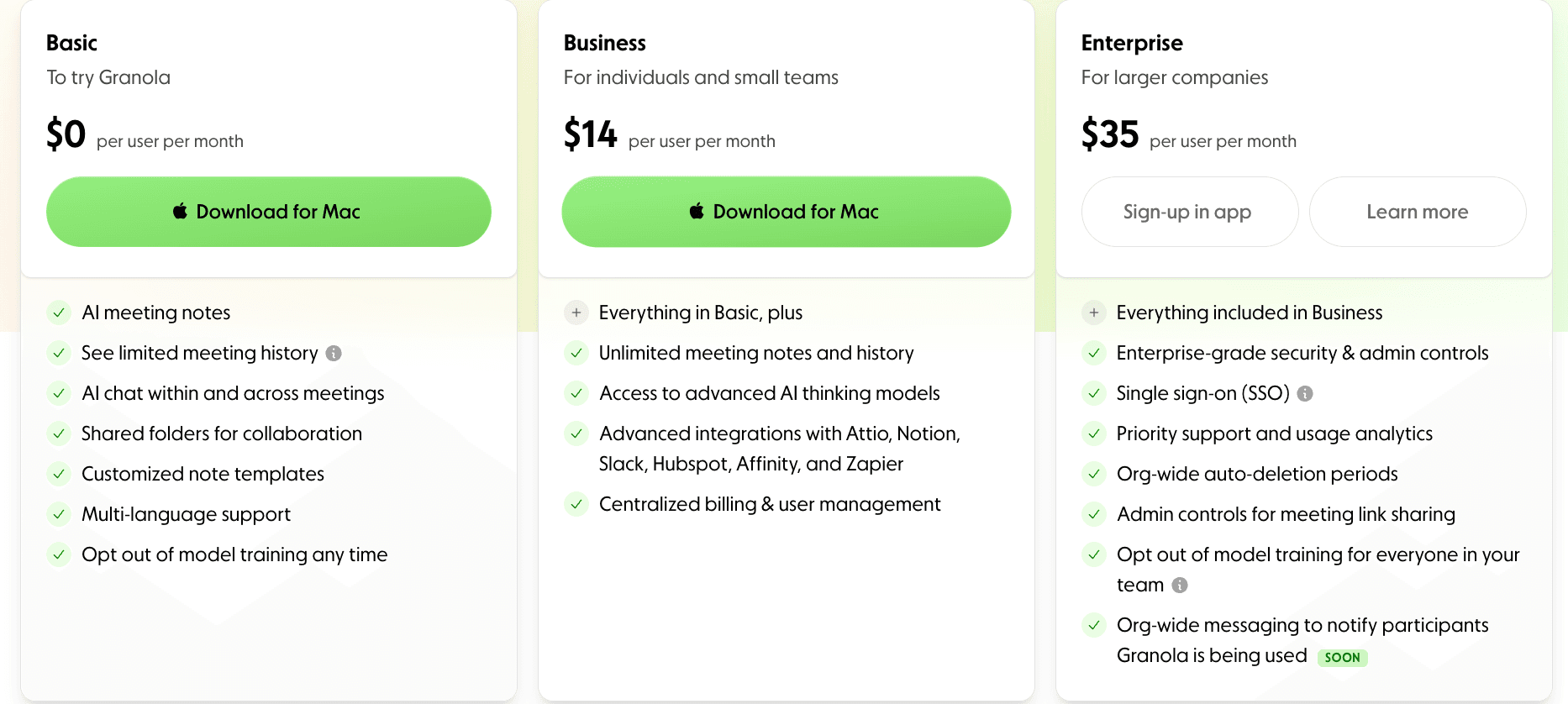The height and width of the screenshot is (704, 1568).
Task: Click the info icon next to Single sign-on (SSO)
Action: (x=1305, y=393)
